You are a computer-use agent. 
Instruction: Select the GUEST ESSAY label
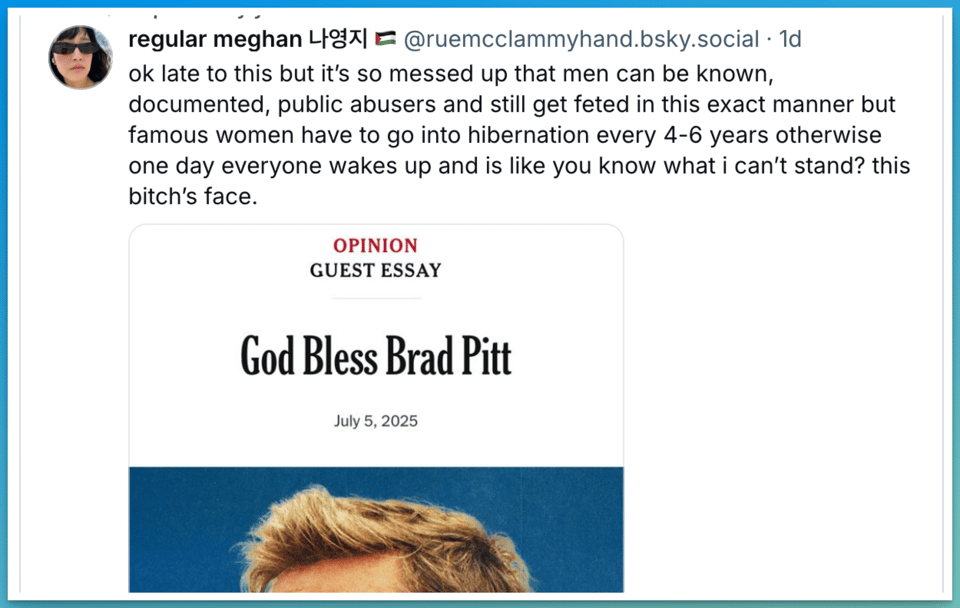tap(375, 270)
